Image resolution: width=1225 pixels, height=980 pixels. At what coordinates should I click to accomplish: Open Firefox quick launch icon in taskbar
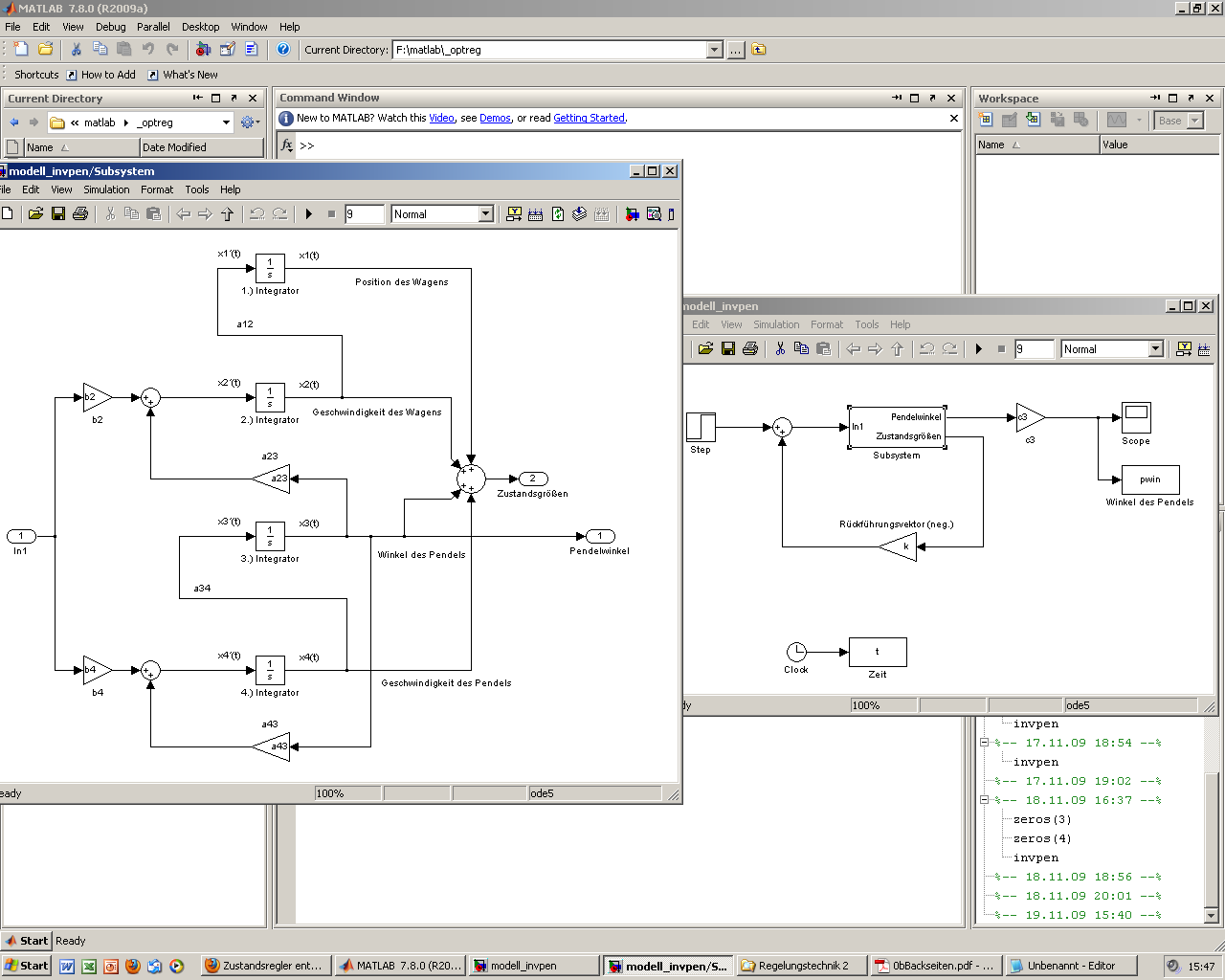[x=132, y=966]
